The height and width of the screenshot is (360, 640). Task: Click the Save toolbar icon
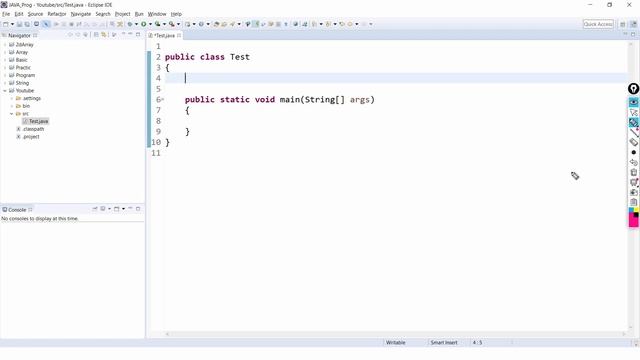tap(19, 24)
